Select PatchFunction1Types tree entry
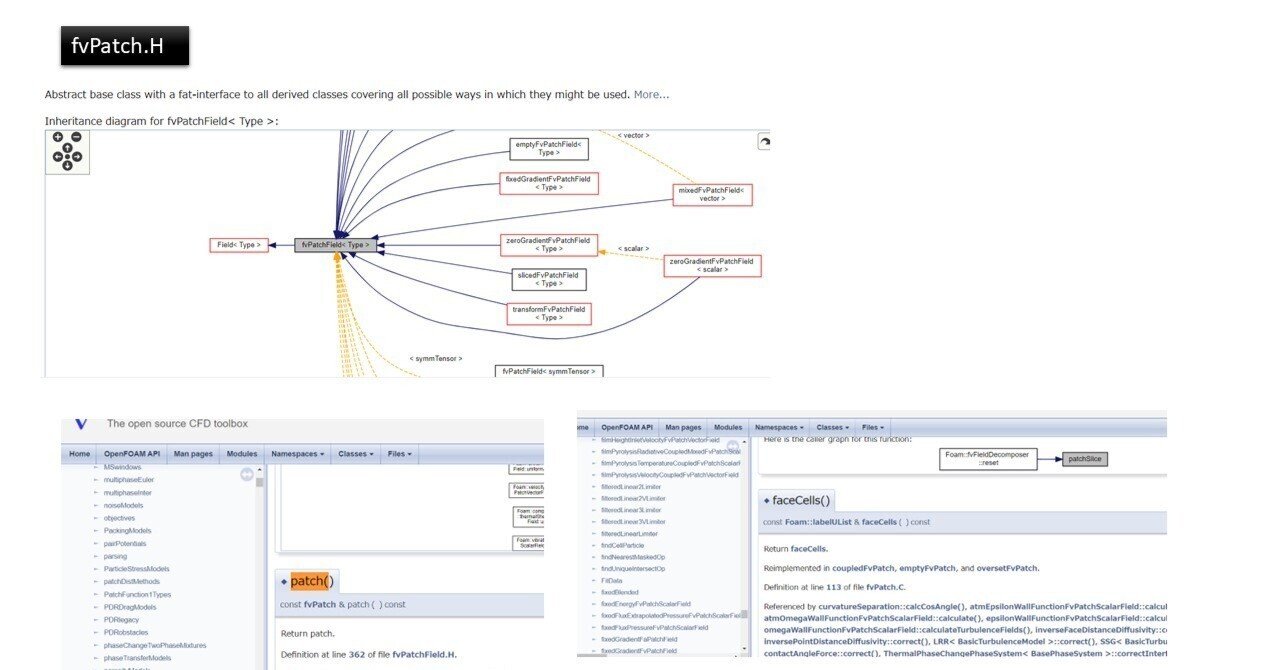The width and height of the screenshot is (1280, 670). pos(137,594)
